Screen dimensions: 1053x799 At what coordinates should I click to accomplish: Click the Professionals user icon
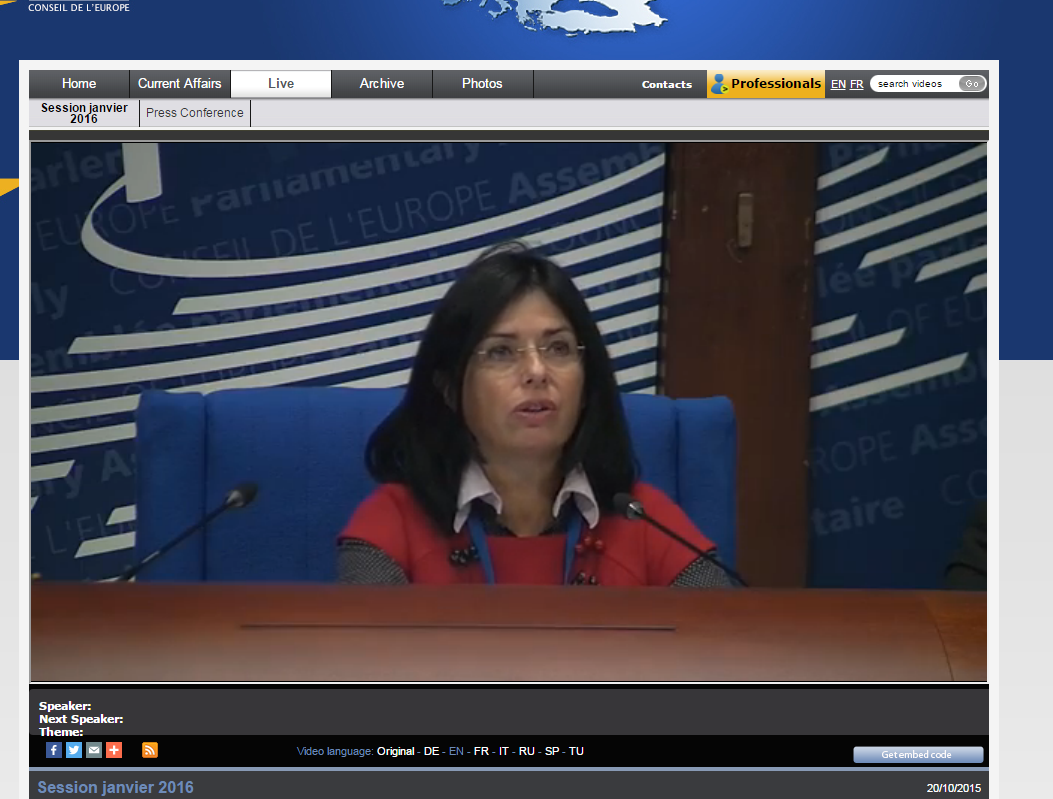click(718, 85)
